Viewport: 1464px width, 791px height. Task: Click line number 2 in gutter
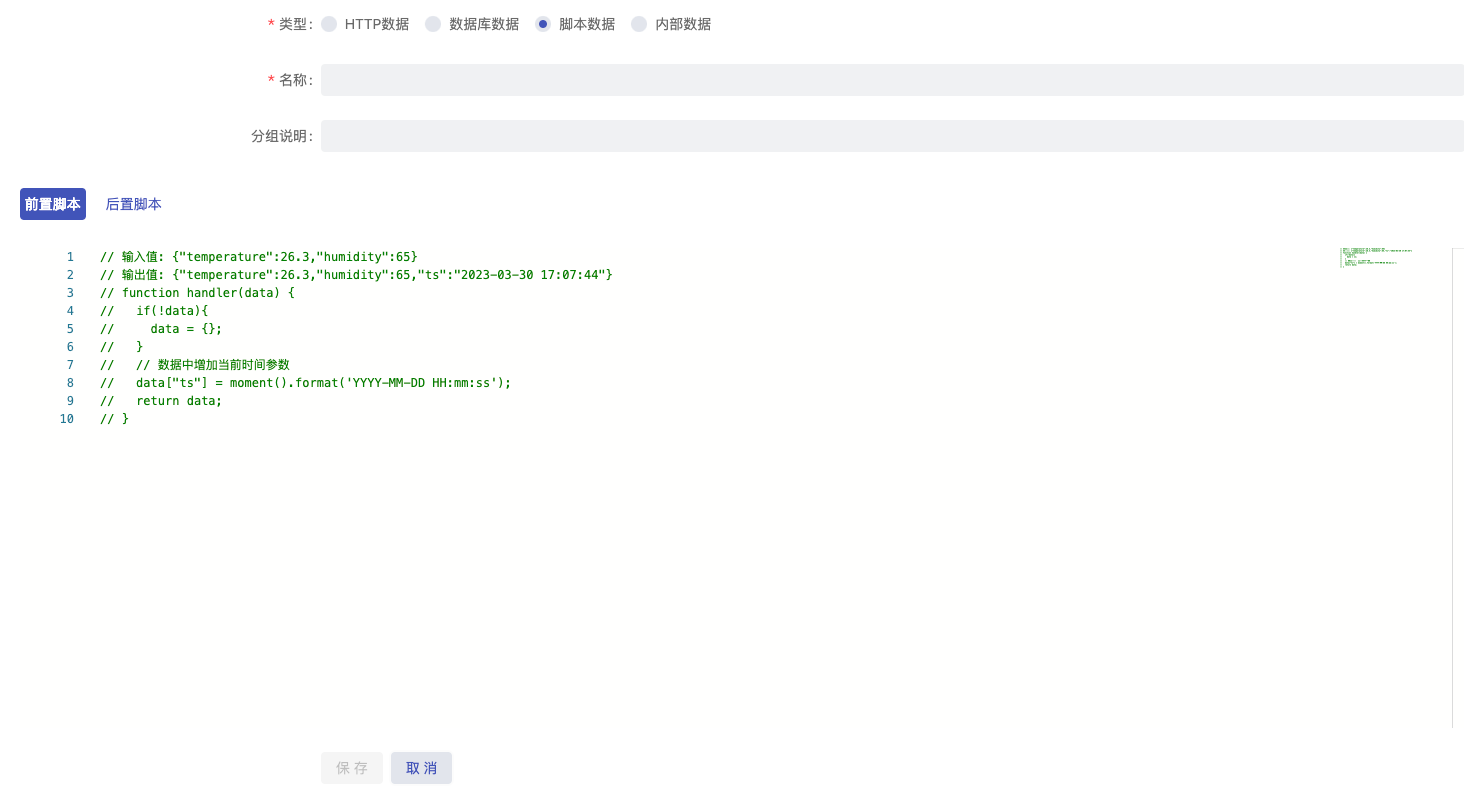[70, 275]
